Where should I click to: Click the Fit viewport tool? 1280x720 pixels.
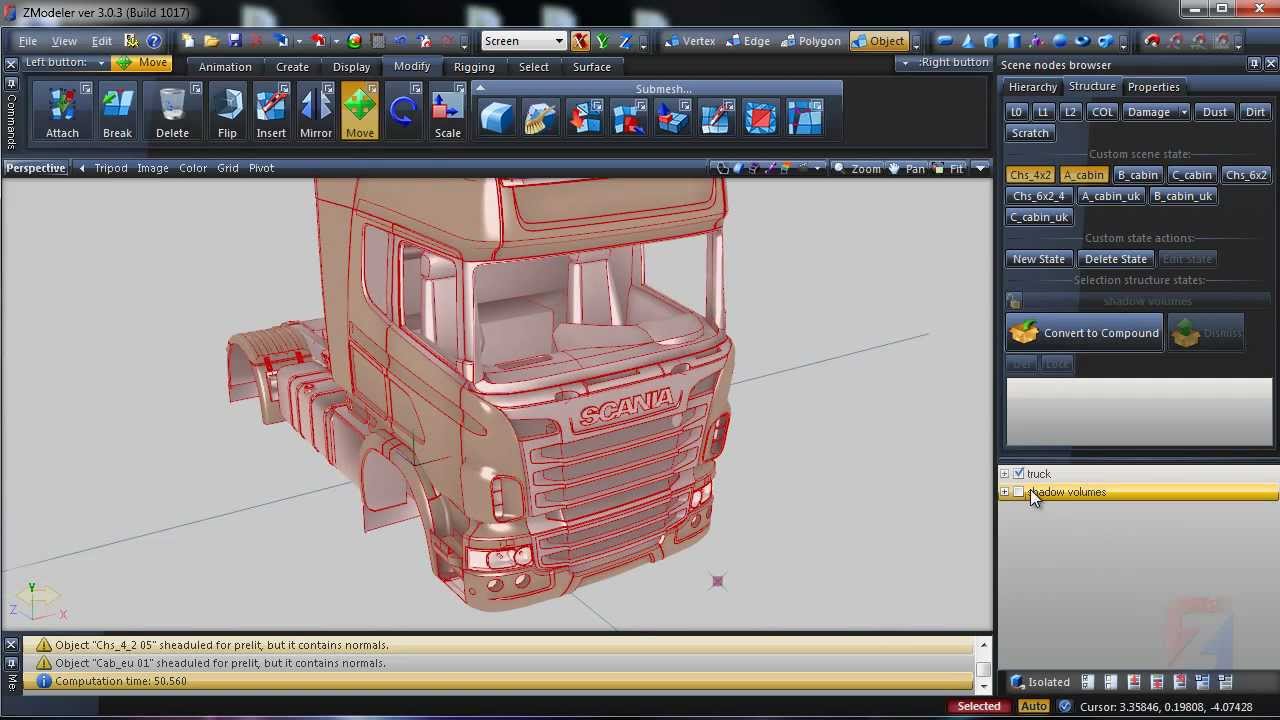pyautogui.click(x=948, y=168)
